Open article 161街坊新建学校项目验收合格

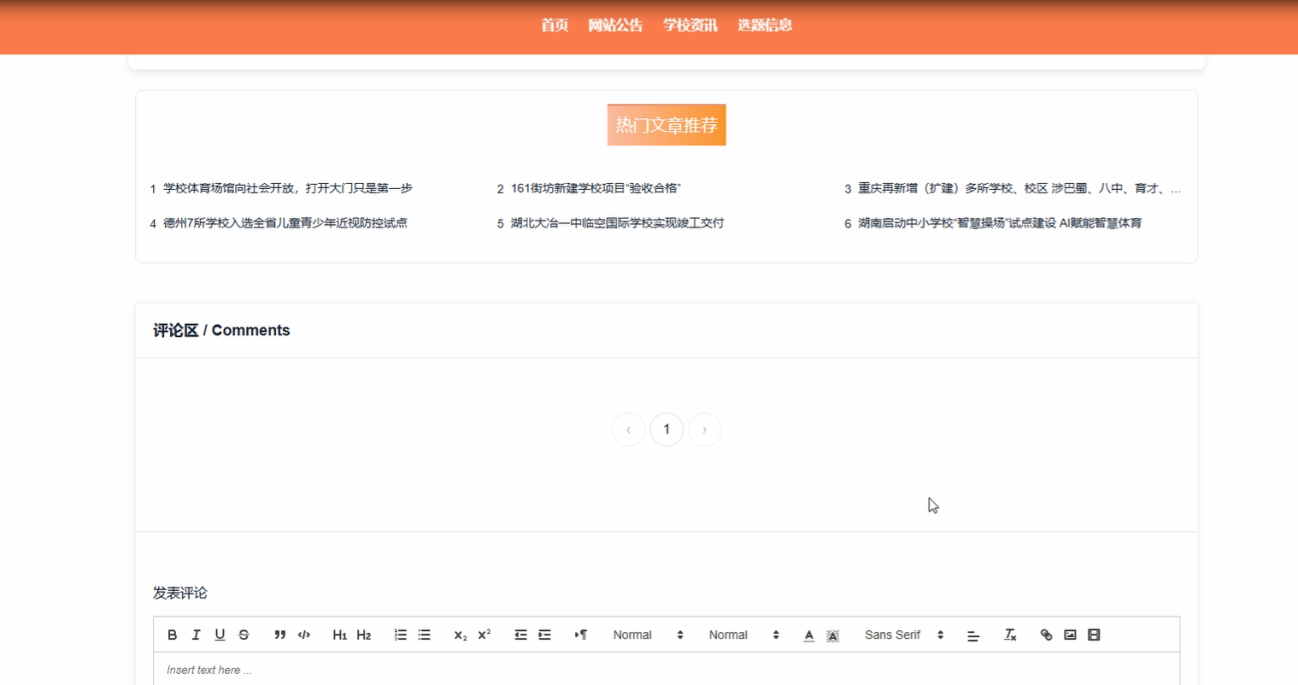(x=596, y=188)
